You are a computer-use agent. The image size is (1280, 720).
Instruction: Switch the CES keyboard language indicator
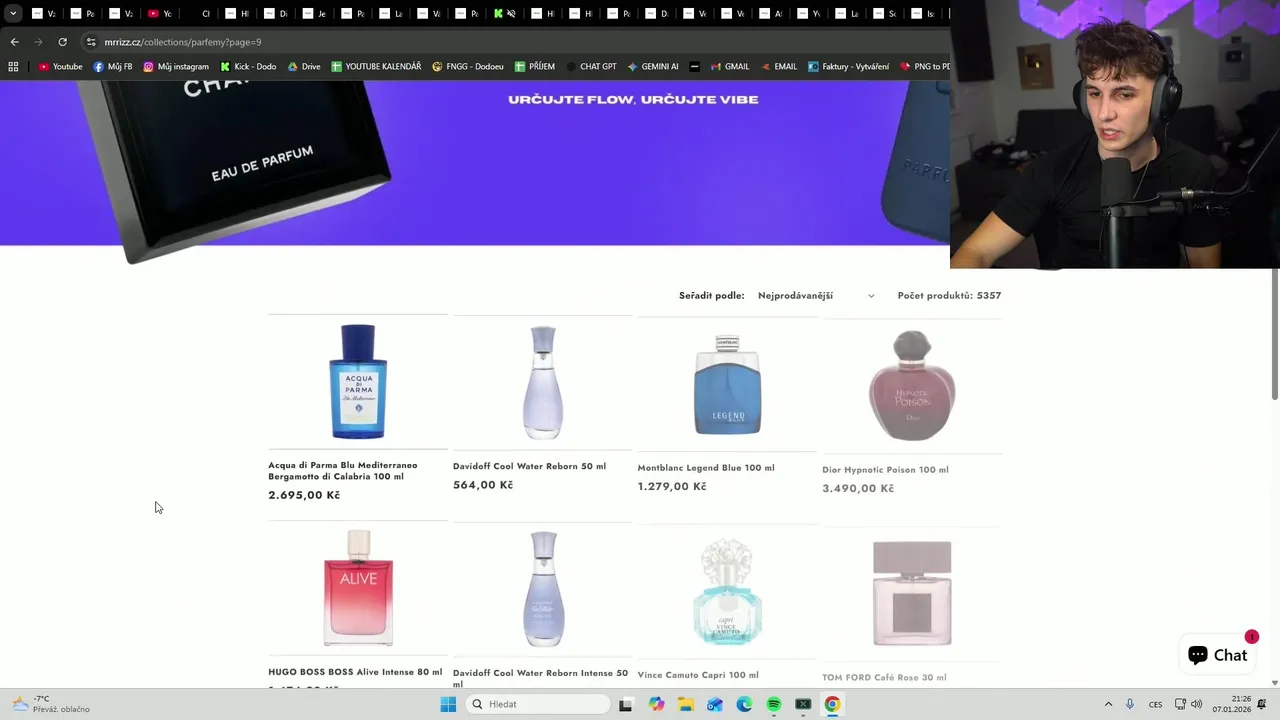1155,704
